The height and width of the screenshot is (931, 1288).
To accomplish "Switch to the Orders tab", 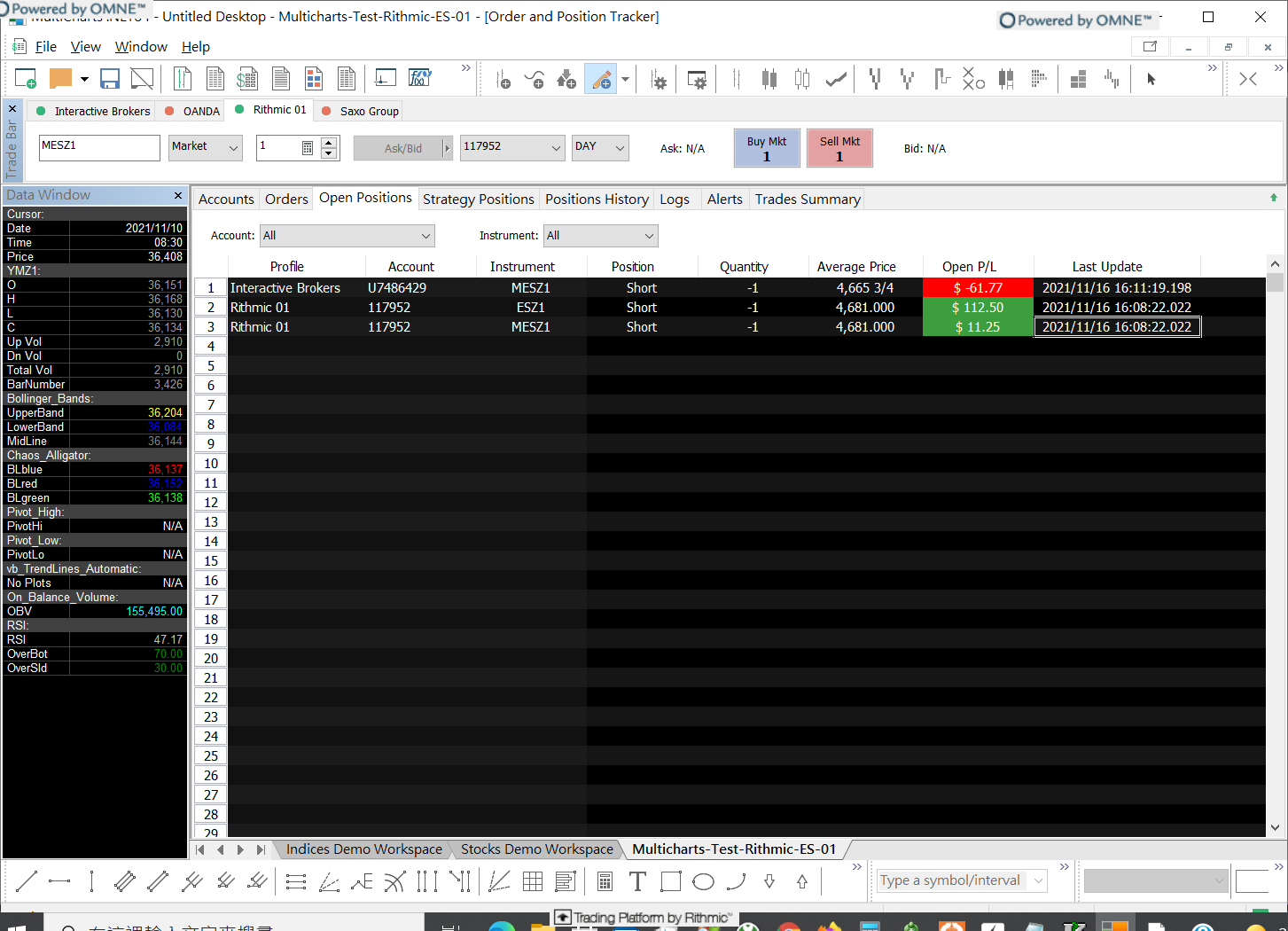I will coord(286,199).
